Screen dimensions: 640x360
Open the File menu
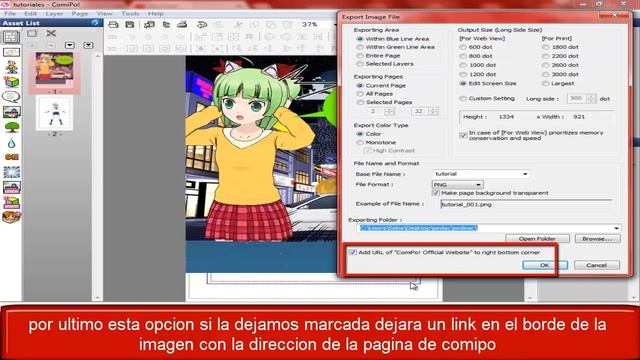[x=9, y=13]
